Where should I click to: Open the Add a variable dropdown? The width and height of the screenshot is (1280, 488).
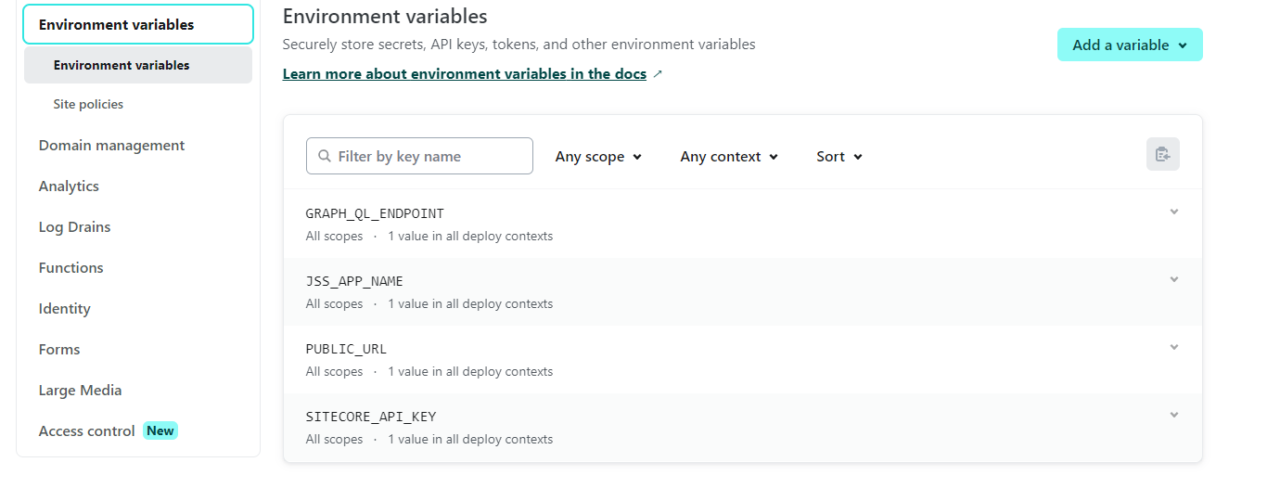[1129, 45]
